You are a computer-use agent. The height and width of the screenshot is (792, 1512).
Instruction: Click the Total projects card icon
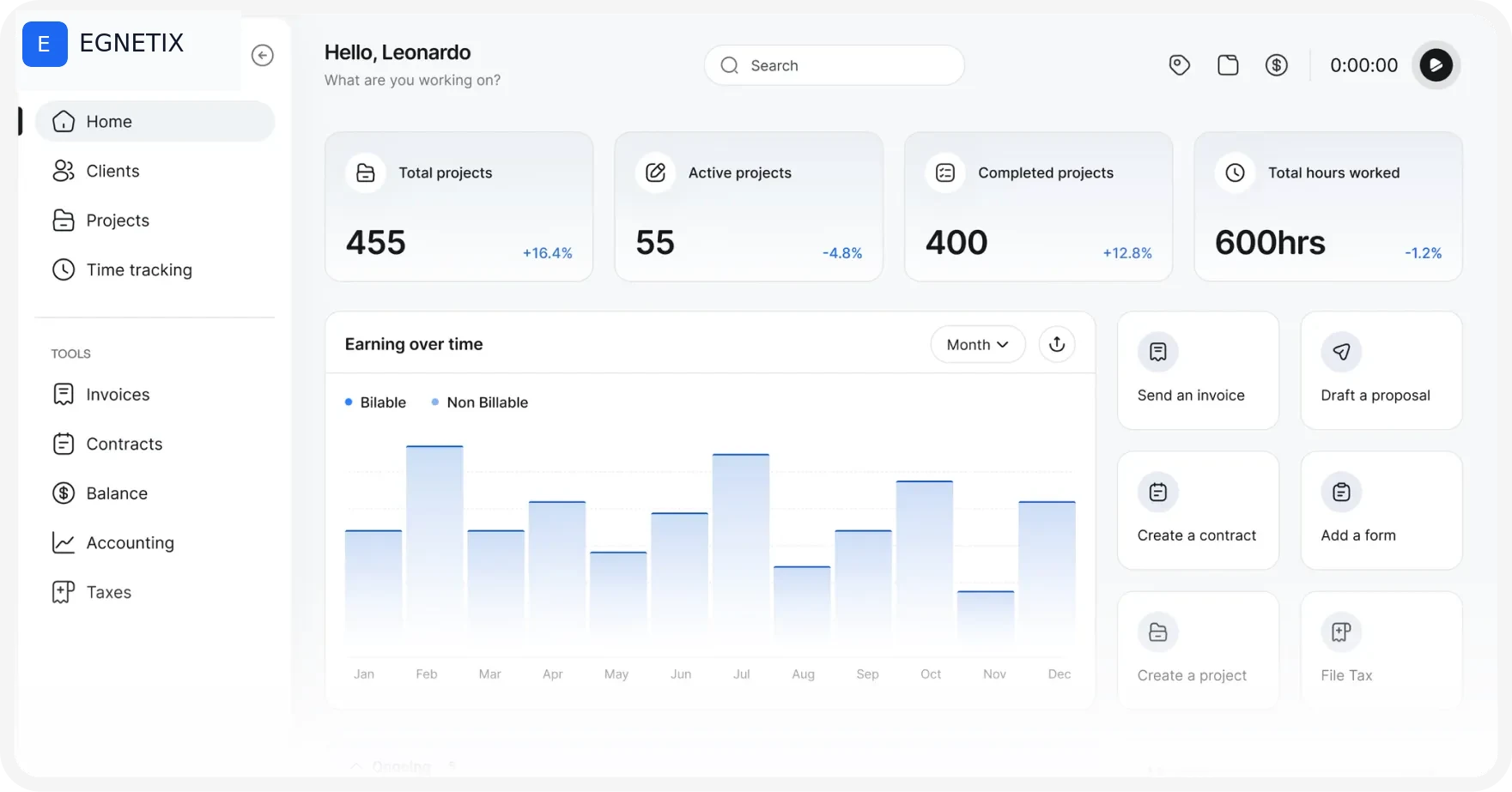[x=366, y=172]
